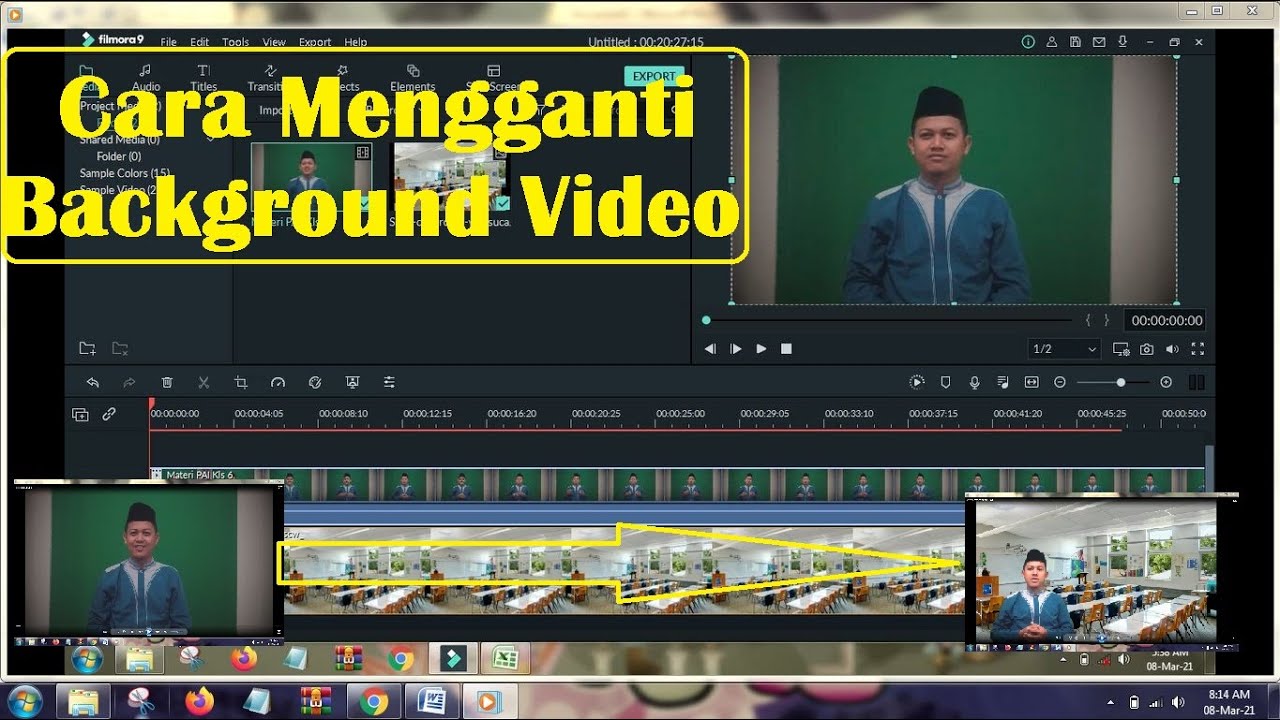Open the Tools menu

pos(236,42)
